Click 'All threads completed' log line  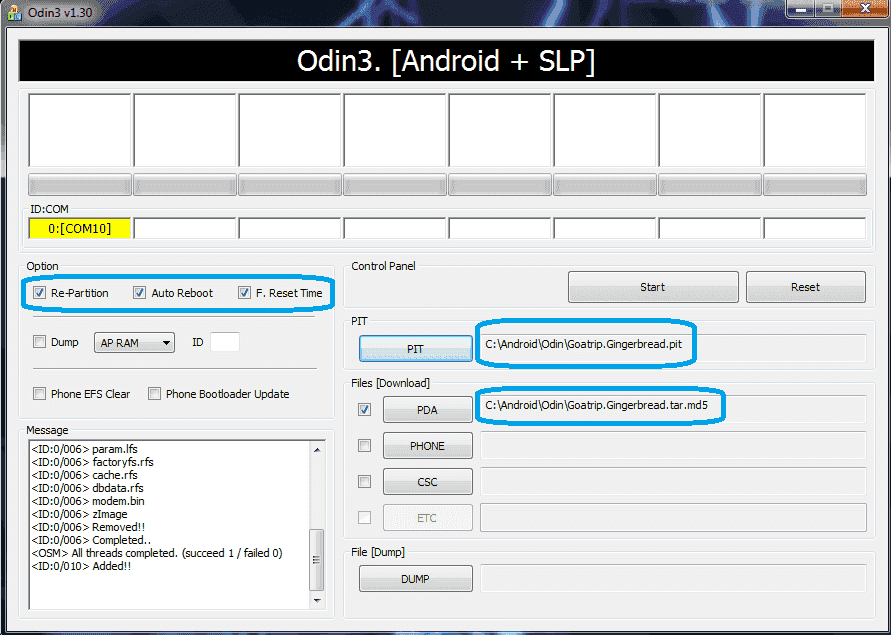157,553
